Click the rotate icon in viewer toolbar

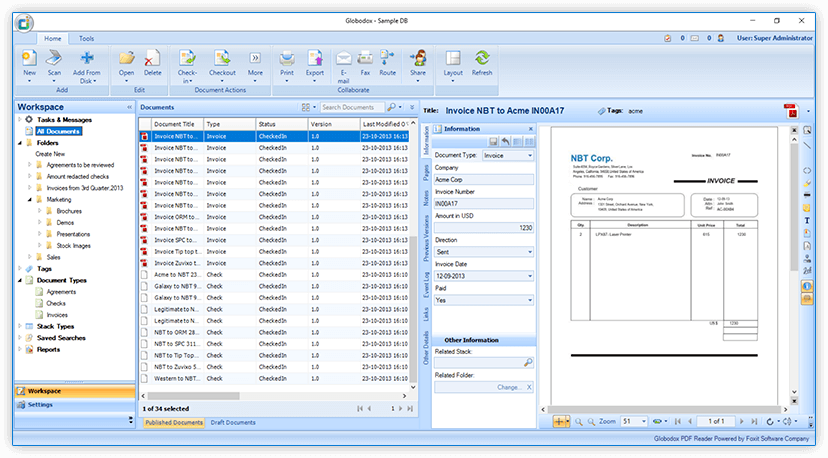[x=770, y=421]
